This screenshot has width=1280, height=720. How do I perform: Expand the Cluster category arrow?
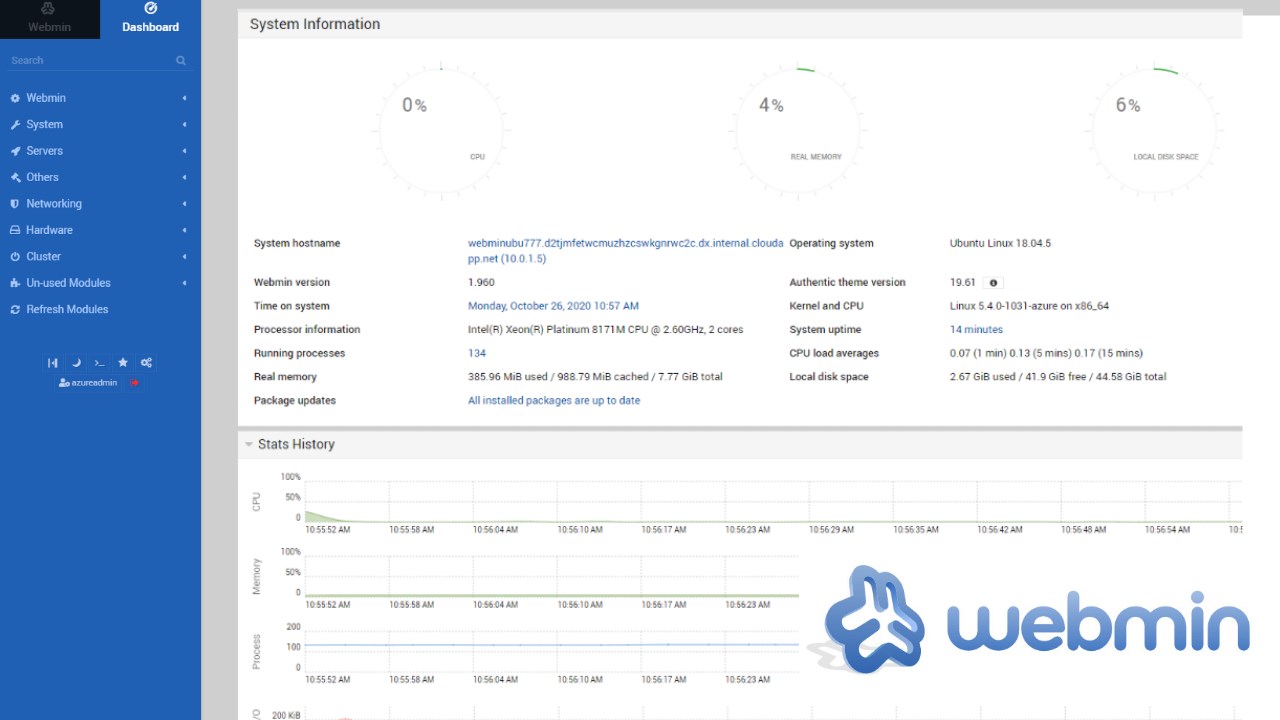pyautogui.click(x=185, y=256)
